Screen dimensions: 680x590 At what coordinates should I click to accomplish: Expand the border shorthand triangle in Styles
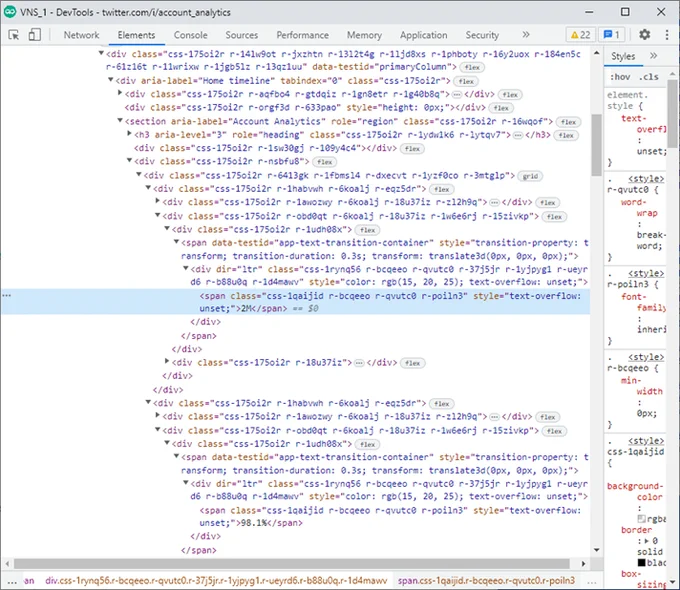pos(646,541)
